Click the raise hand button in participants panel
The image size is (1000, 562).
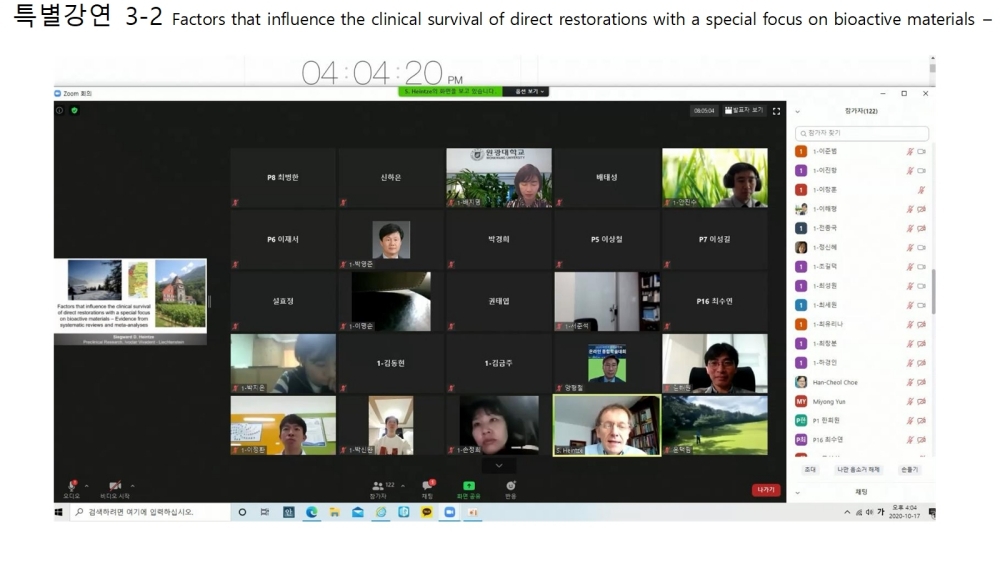[909, 469]
